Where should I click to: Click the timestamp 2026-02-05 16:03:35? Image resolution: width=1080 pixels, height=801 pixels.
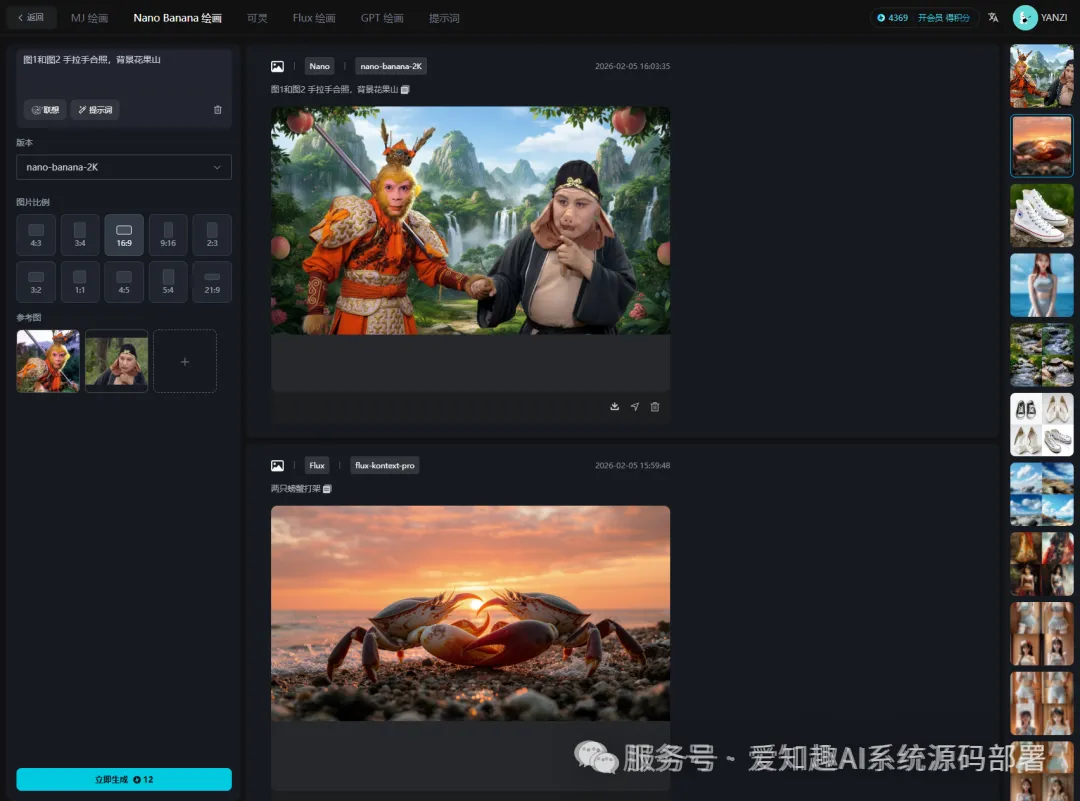(632, 66)
